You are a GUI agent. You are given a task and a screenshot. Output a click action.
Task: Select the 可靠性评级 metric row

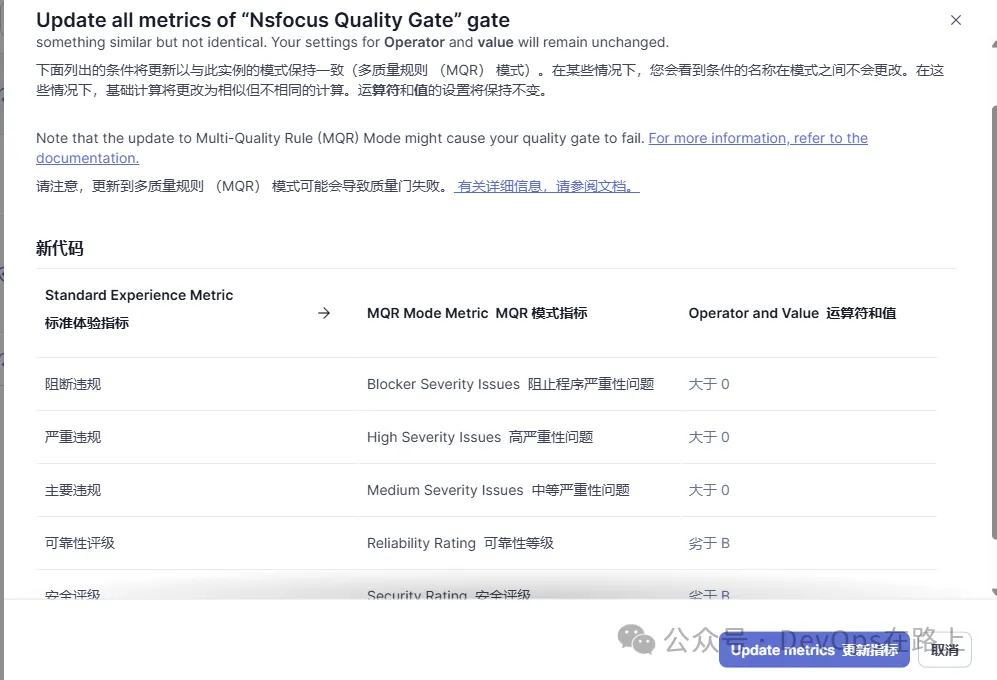point(80,543)
